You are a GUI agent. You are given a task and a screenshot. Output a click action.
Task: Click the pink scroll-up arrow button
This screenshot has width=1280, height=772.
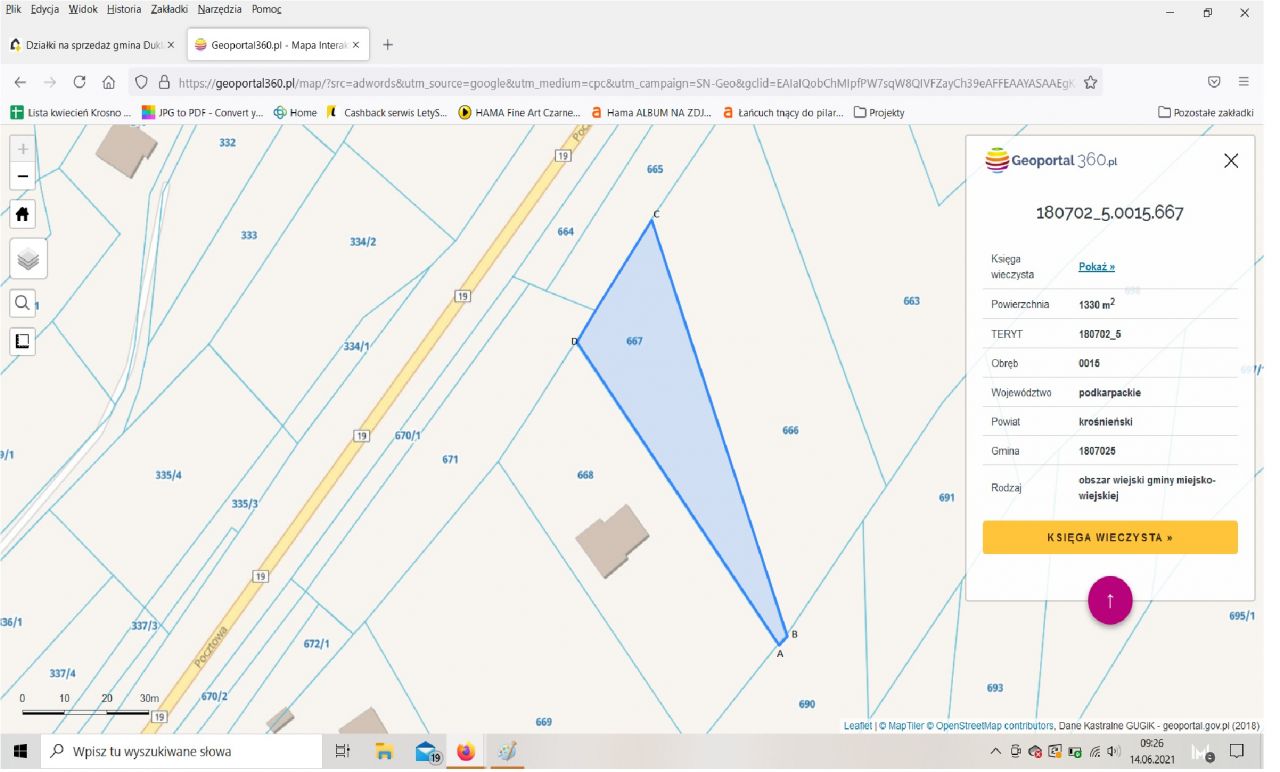tap(1110, 600)
